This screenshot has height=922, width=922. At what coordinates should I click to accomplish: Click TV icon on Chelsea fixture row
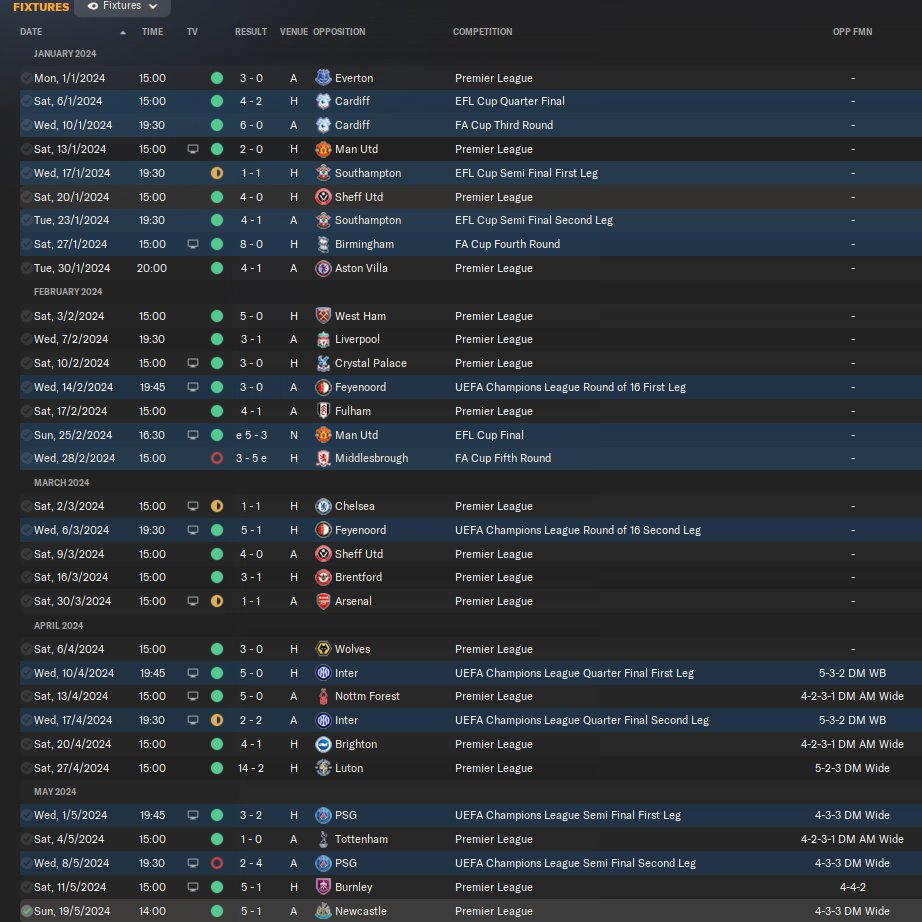point(193,506)
